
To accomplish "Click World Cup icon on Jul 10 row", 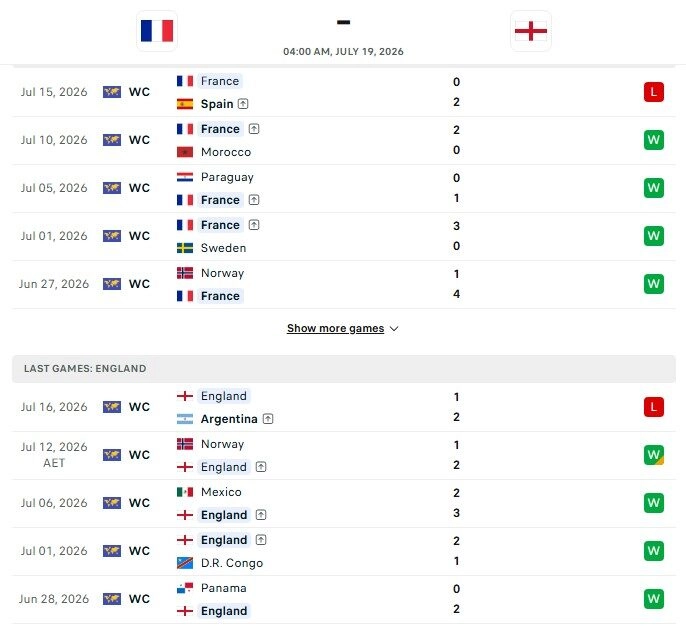I will pos(112,140).
